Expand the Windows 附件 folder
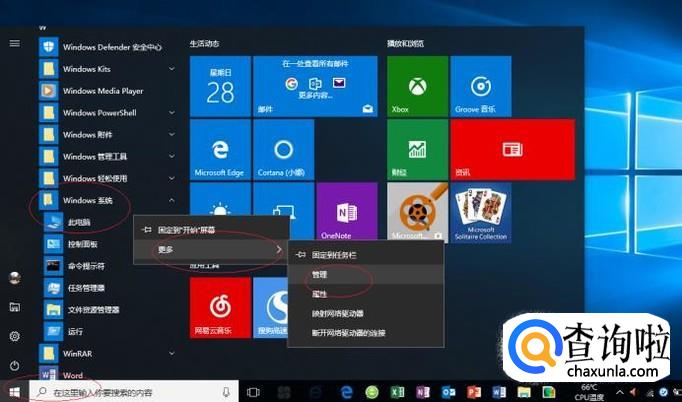The height and width of the screenshot is (402, 682). click(x=107, y=134)
